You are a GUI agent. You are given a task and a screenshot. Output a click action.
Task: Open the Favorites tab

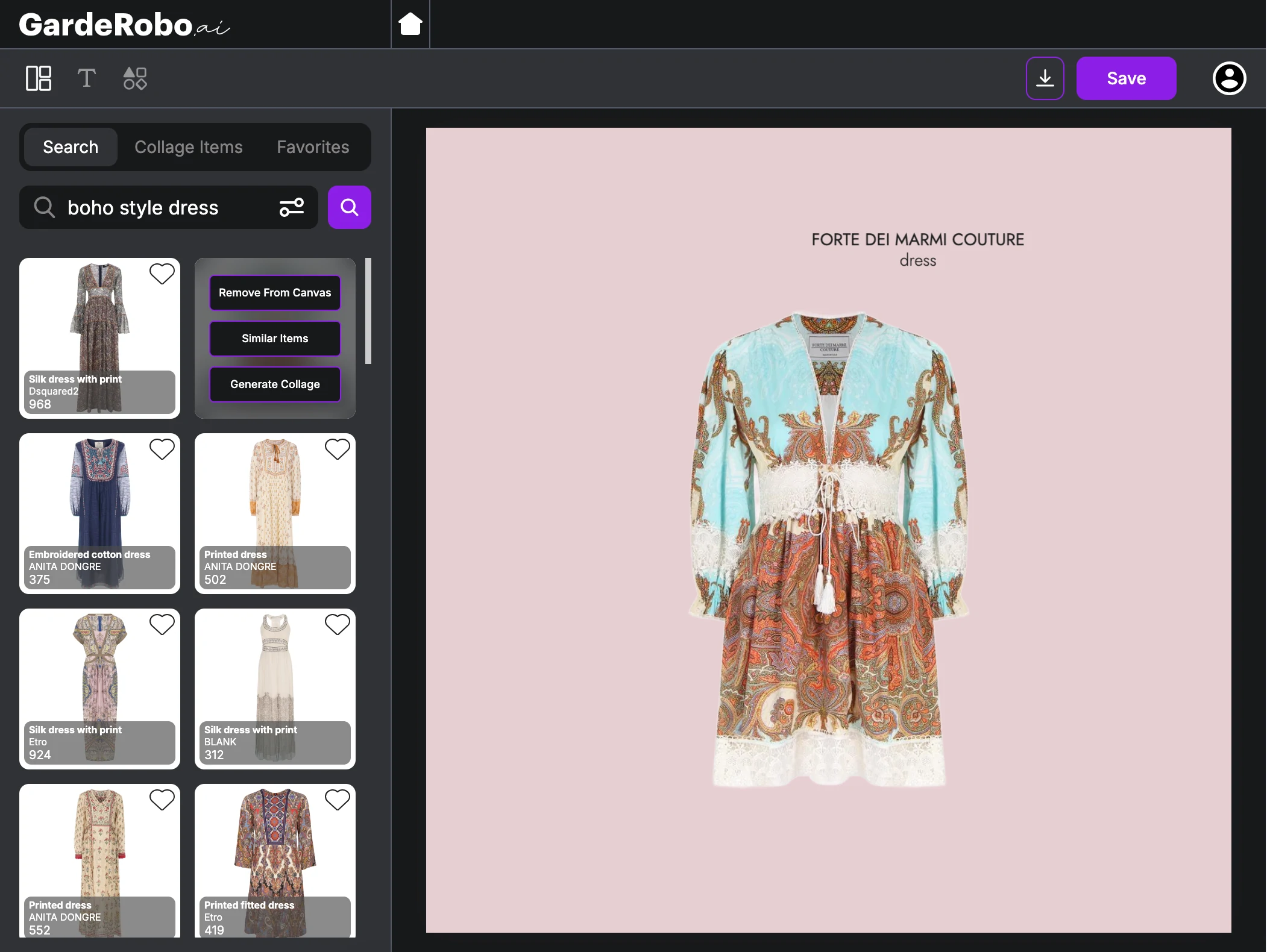tap(313, 147)
